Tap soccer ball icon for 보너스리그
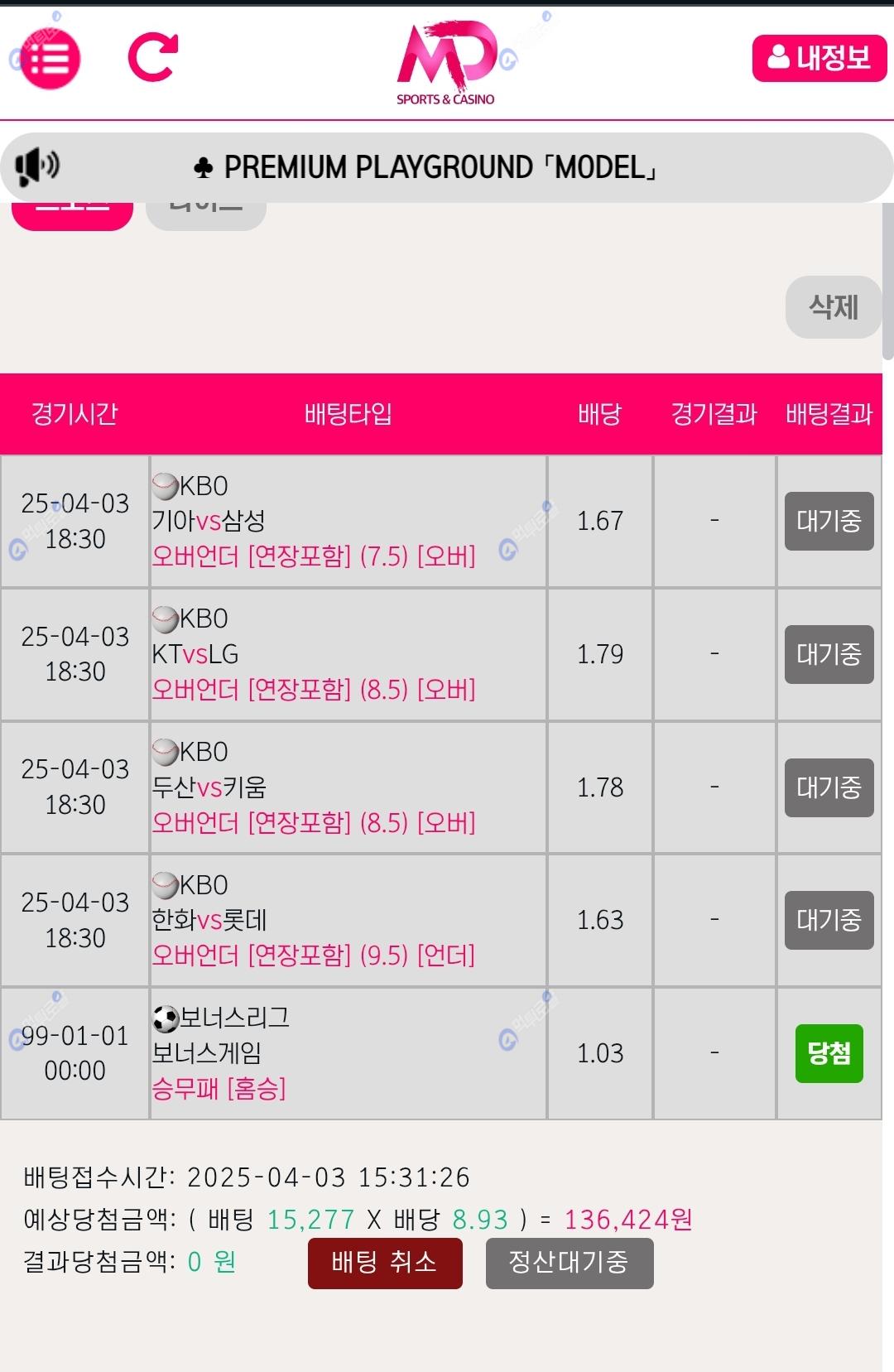894x1372 pixels. 166,1018
